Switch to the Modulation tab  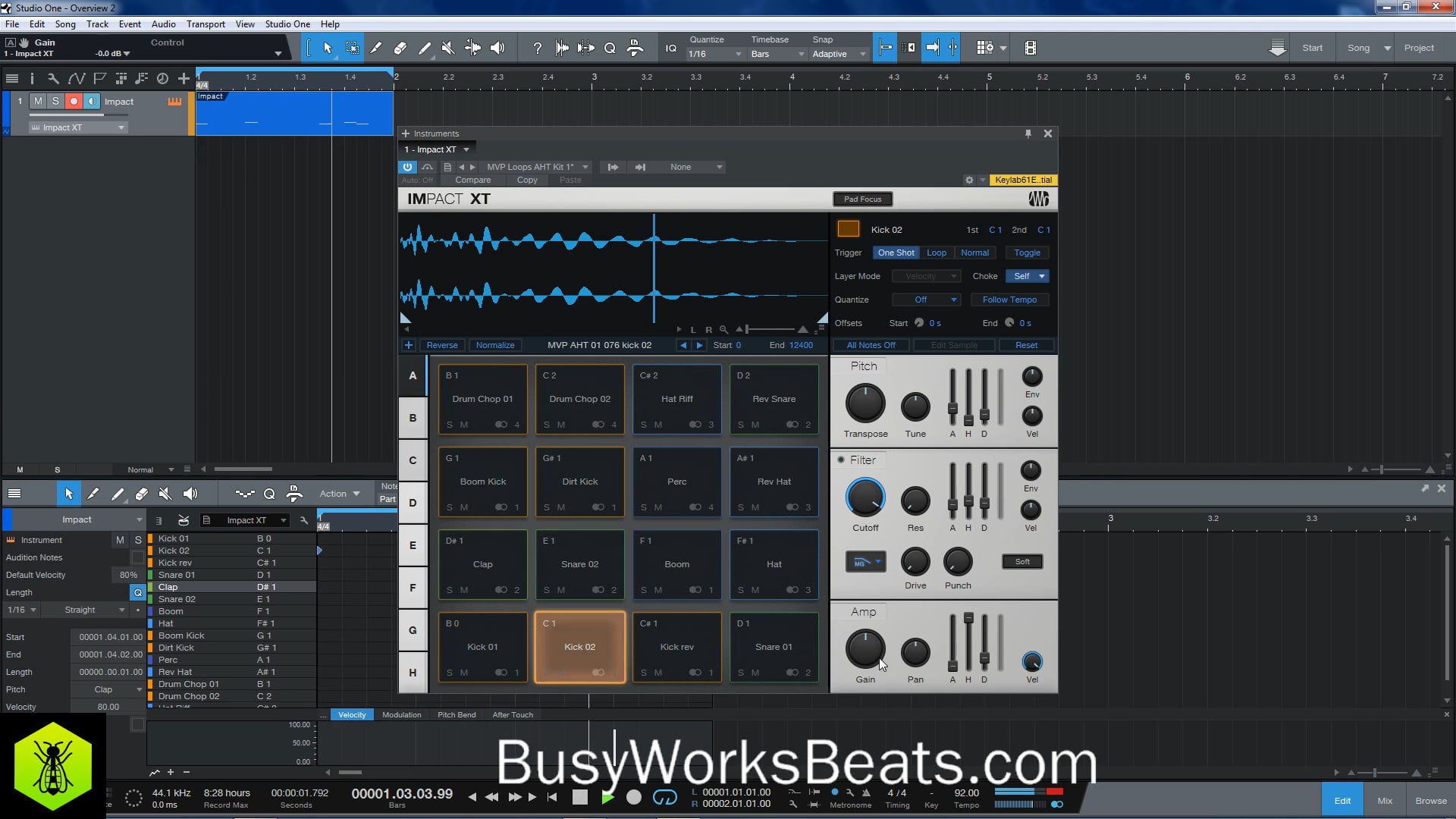pyautogui.click(x=401, y=714)
